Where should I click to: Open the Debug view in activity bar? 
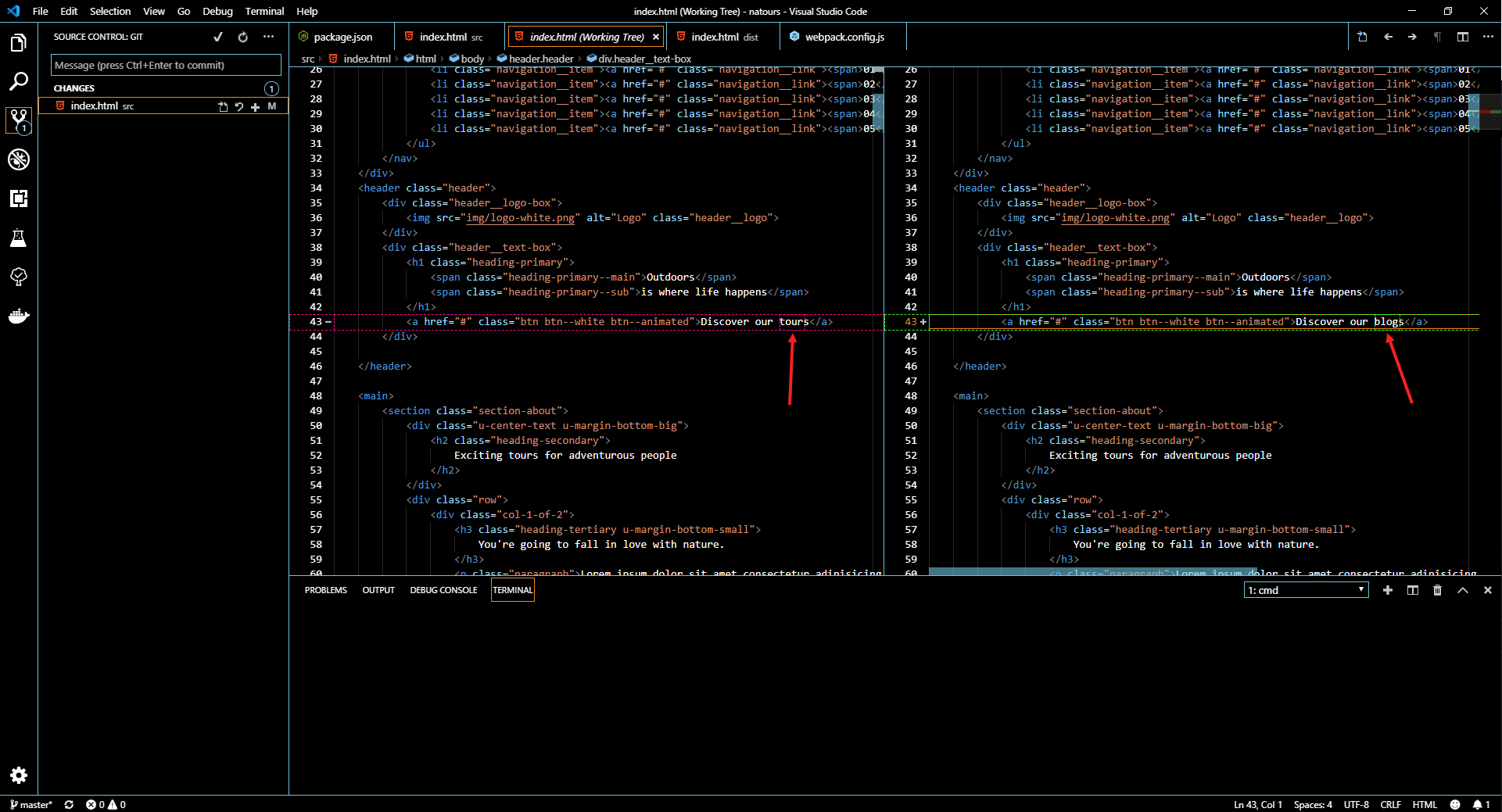pyautogui.click(x=19, y=159)
